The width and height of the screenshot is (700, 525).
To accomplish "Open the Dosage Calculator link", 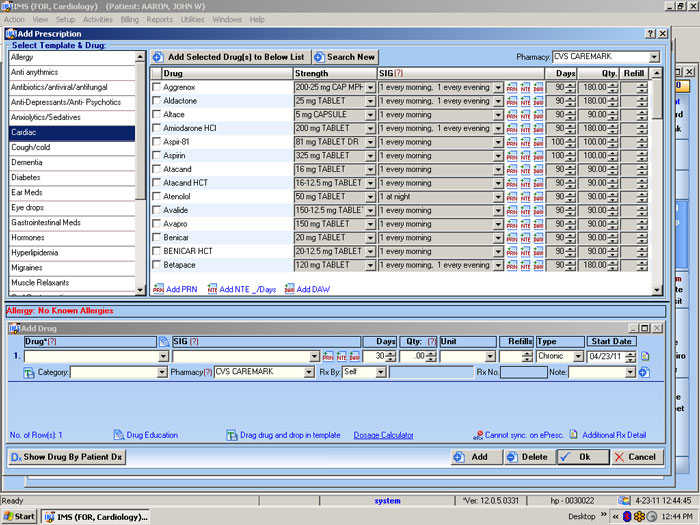I will (x=383, y=435).
